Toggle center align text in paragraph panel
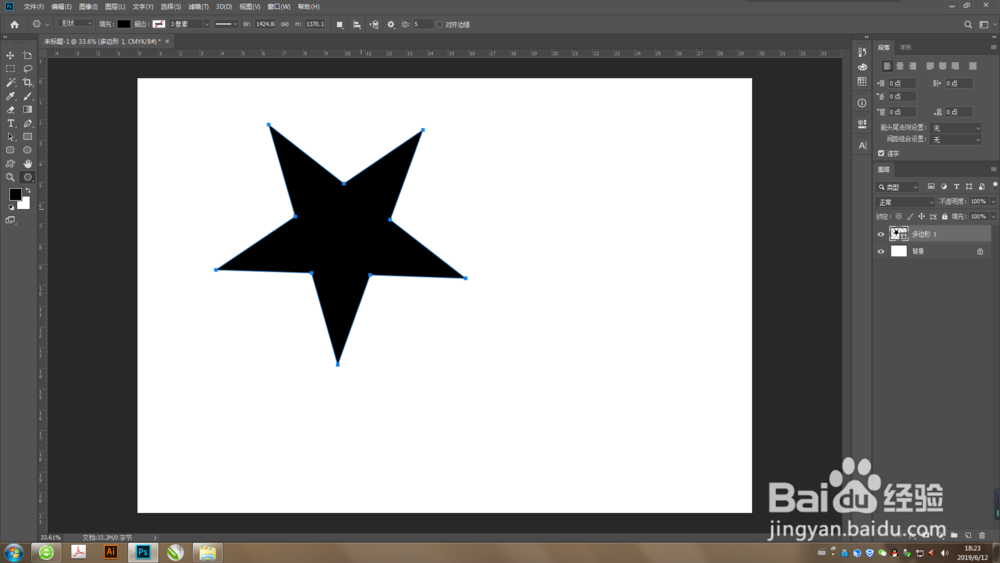Screen dimensions: 1000x563 tap(900, 66)
